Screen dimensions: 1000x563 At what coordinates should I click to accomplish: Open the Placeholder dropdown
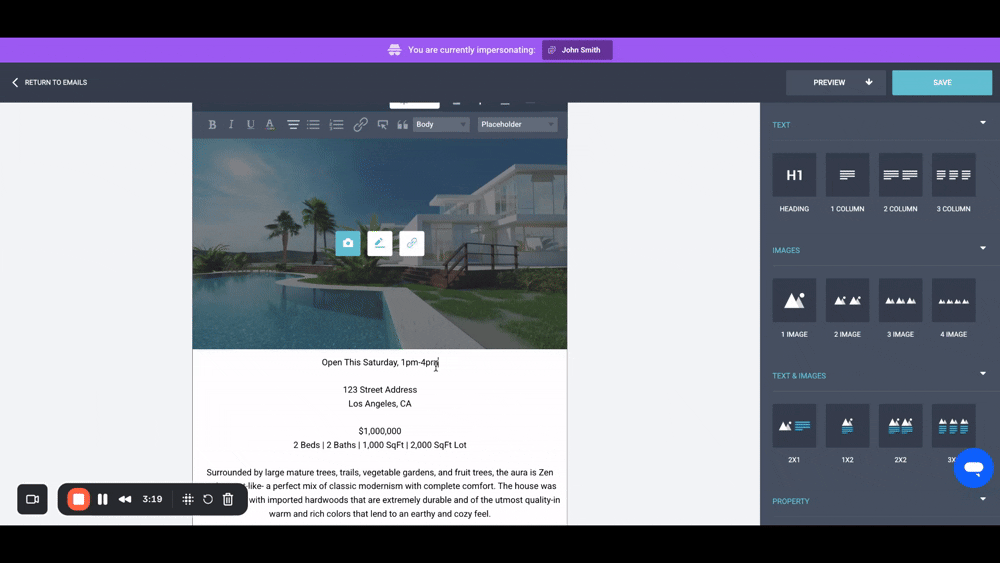517,124
